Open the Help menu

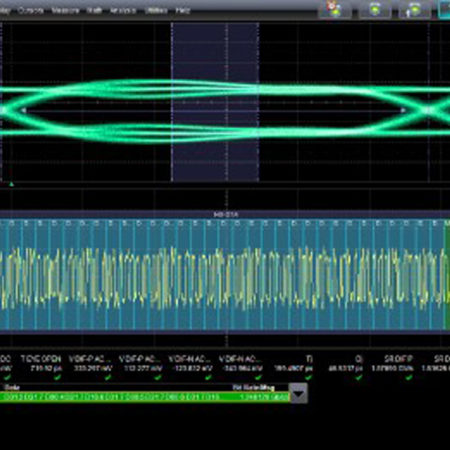tap(183, 11)
